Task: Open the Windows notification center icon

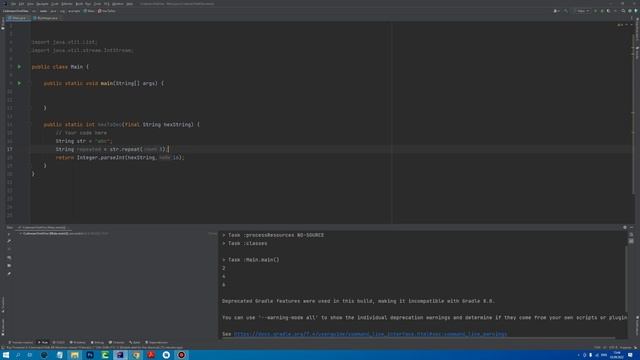Action: (x=631, y=355)
